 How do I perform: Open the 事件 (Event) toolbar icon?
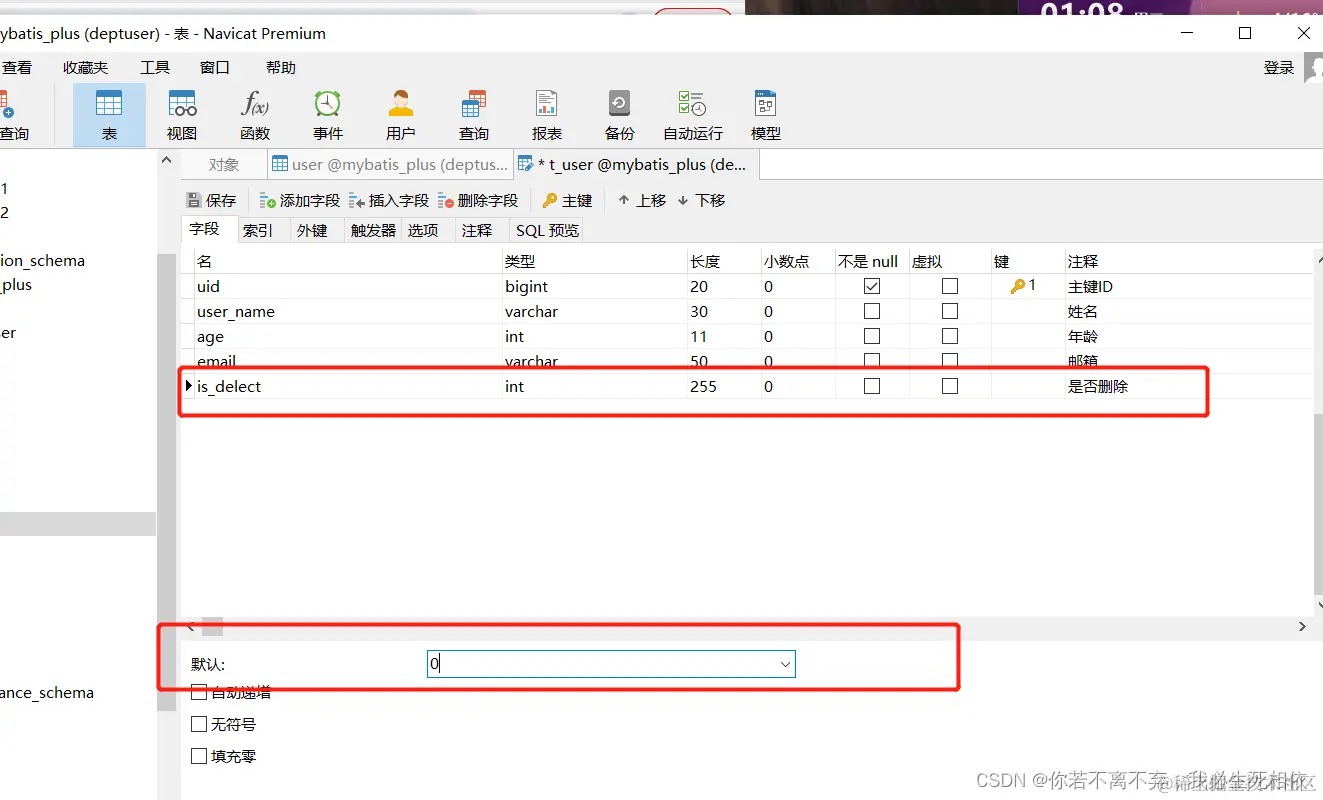click(328, 114)
